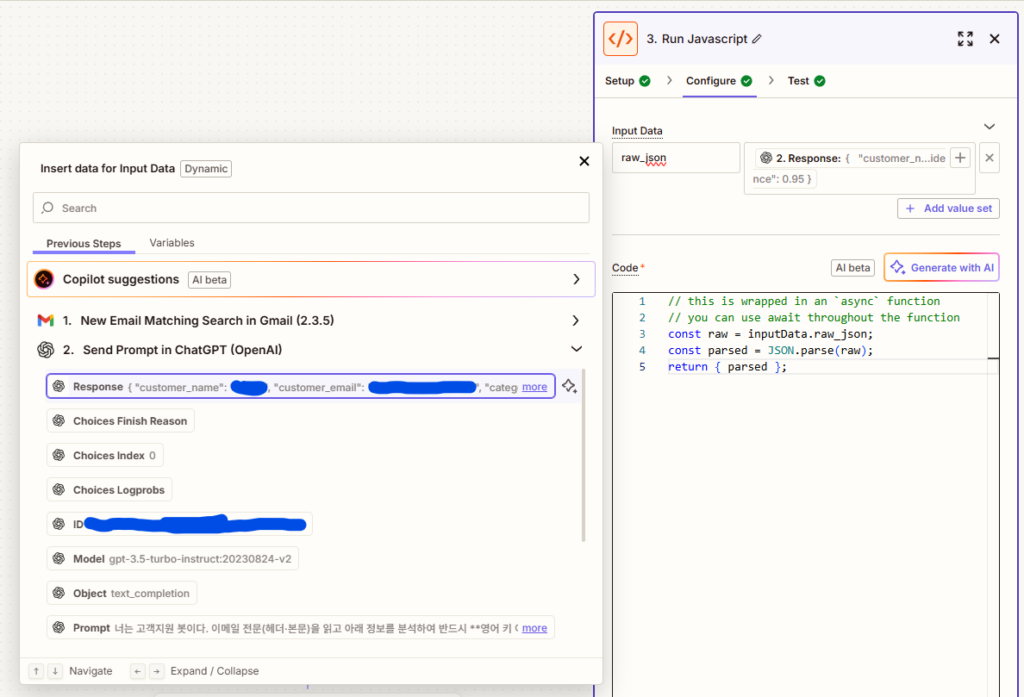This screenshot has width=1024, height=697.
Task: Collapse the Input Data section chevron
Action: (989, 127)
